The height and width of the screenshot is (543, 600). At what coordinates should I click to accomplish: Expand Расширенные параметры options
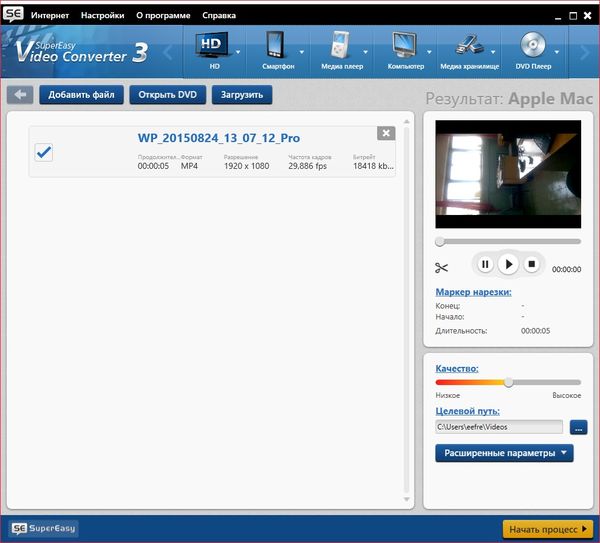504,453
